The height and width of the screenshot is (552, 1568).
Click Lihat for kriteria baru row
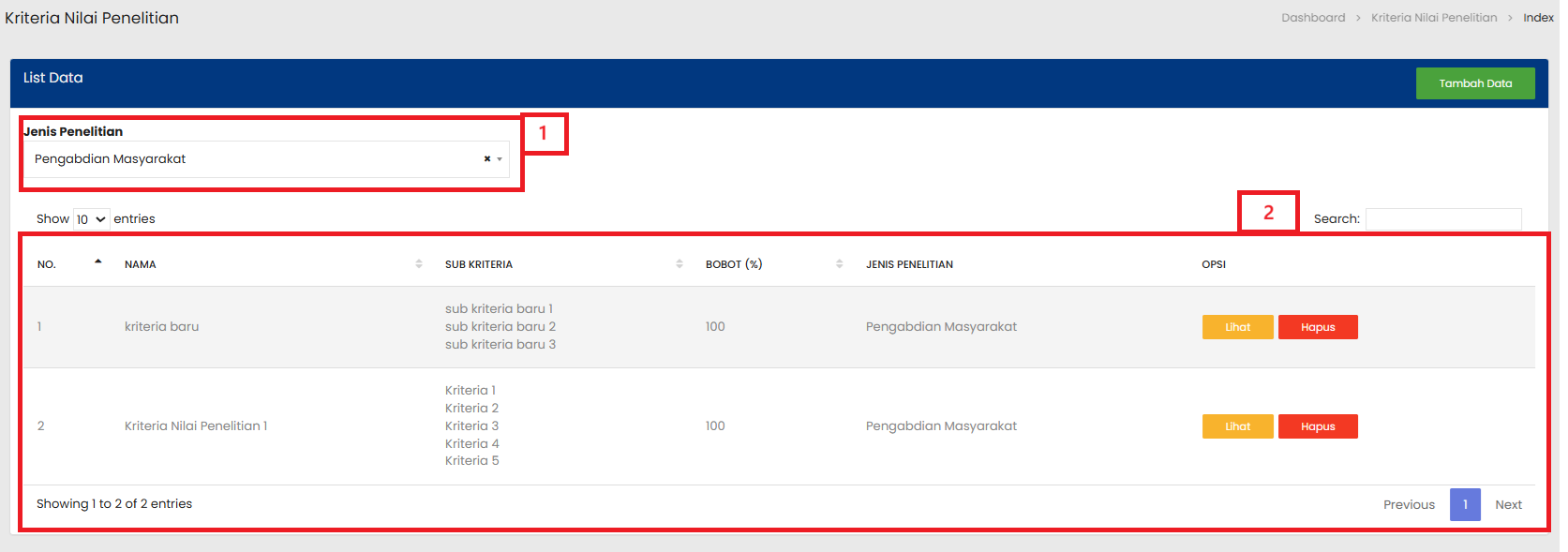click(x=1237, y=327)
